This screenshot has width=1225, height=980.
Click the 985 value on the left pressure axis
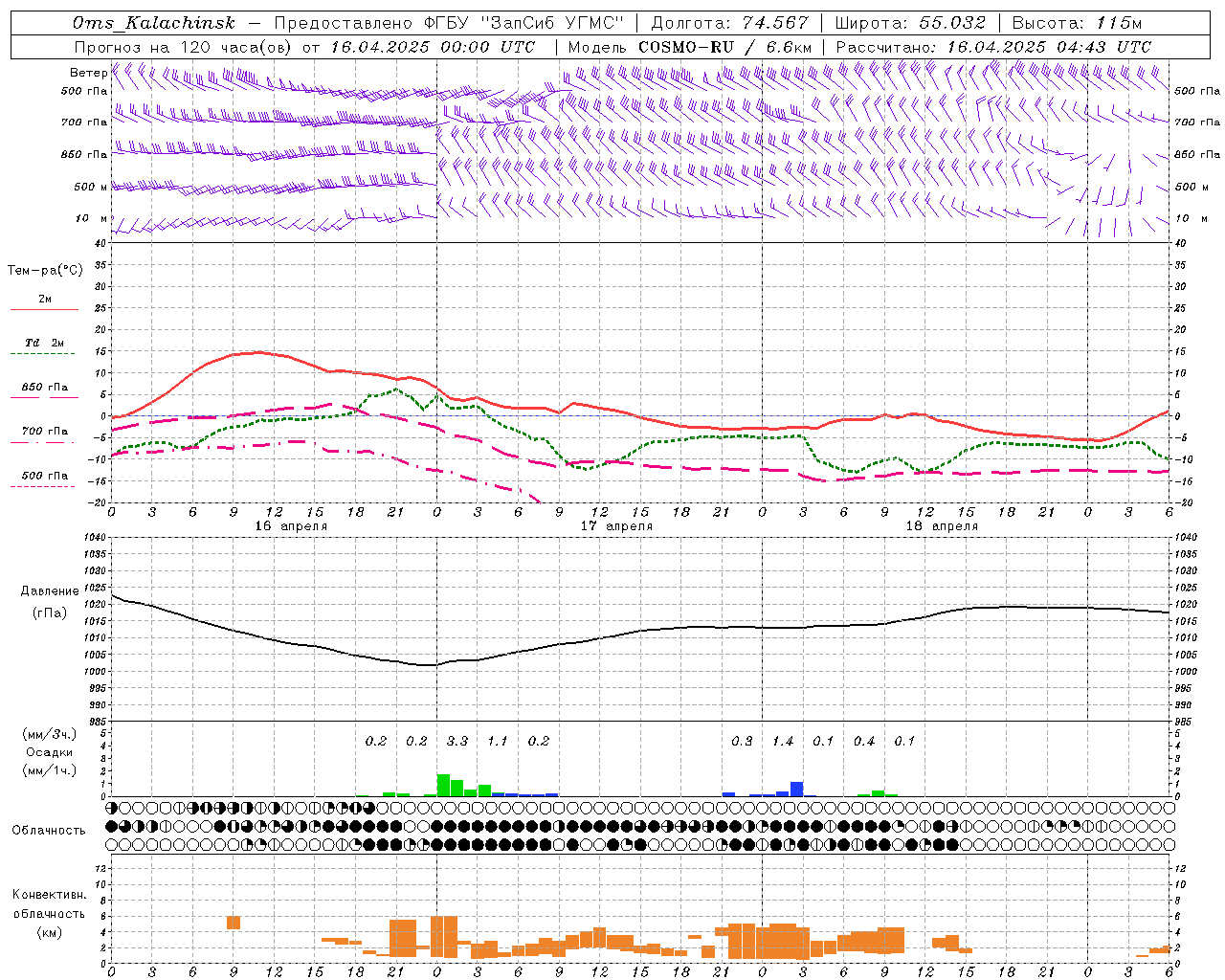pyautogui.click(x=98, y=722)
